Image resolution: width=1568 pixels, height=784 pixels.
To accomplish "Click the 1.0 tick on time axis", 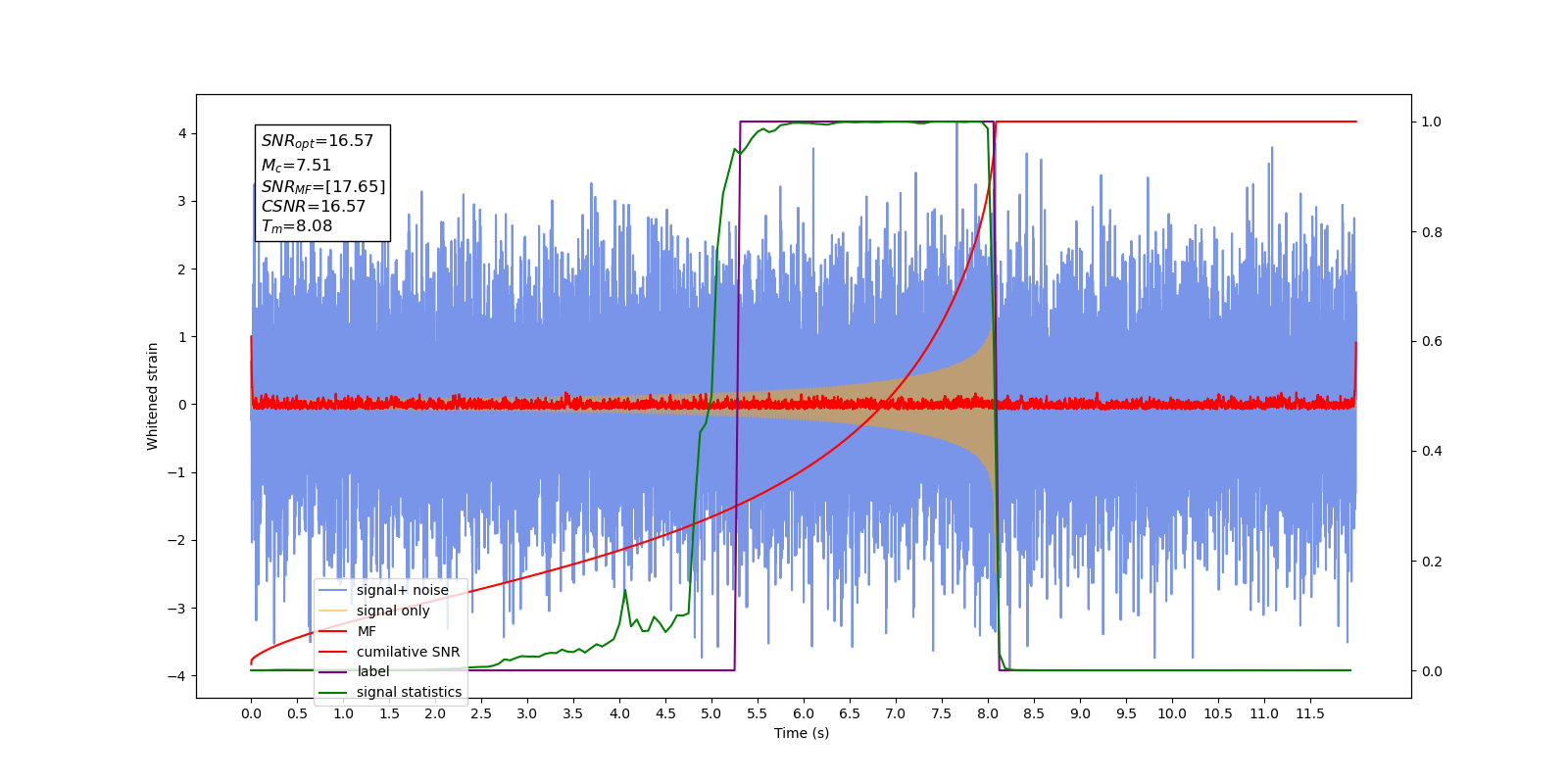I will pyautogui.click(x=343, y=713).
